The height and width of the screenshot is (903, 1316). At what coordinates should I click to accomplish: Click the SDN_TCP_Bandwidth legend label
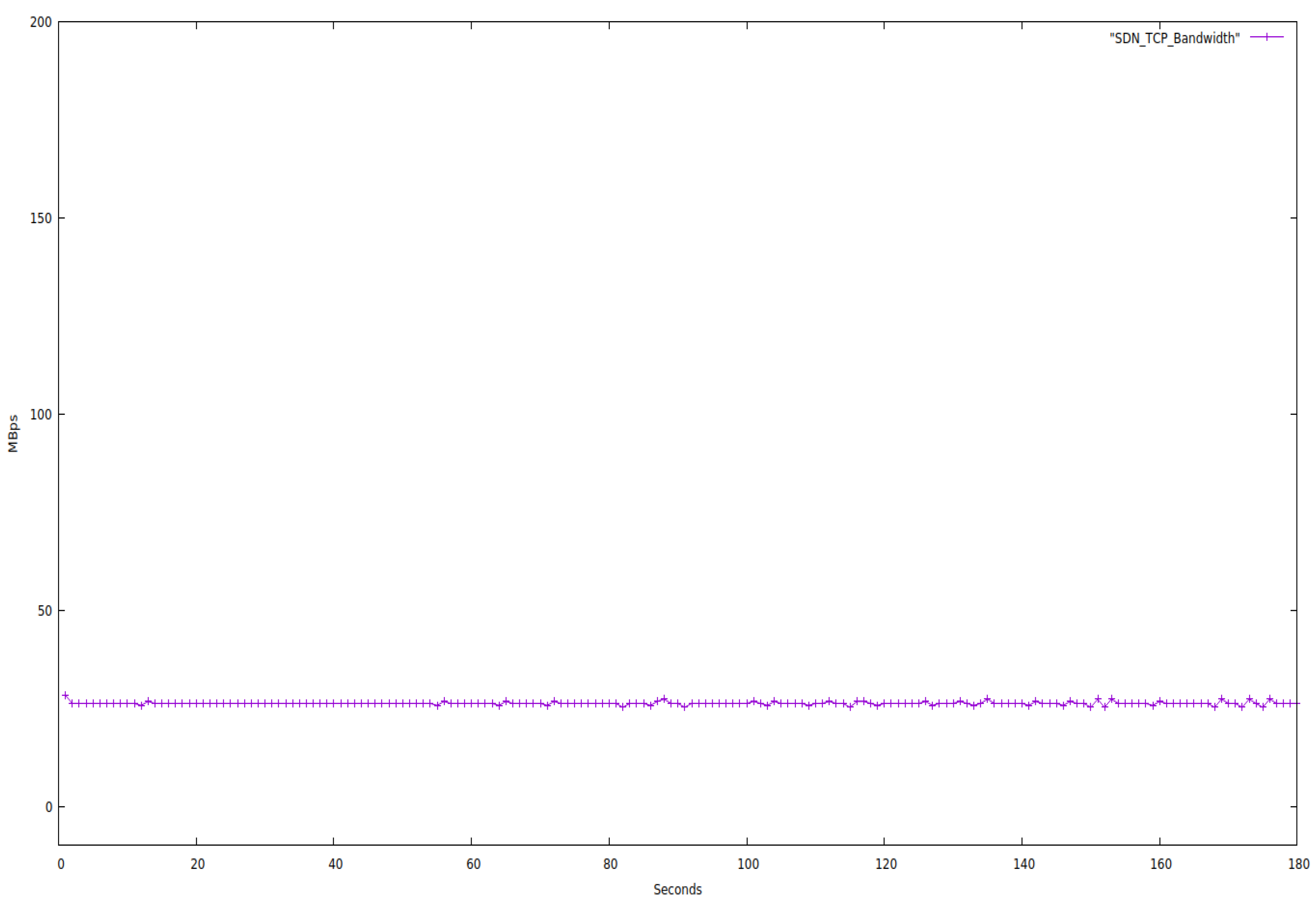[x=1174, y=38]
